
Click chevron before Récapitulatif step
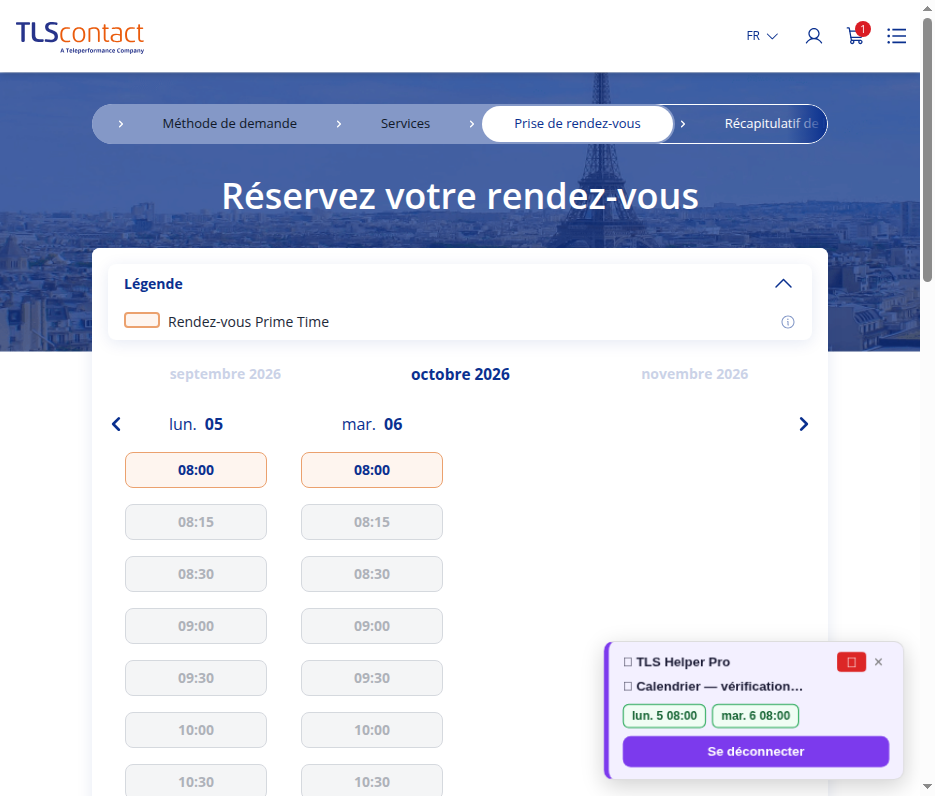683,124
